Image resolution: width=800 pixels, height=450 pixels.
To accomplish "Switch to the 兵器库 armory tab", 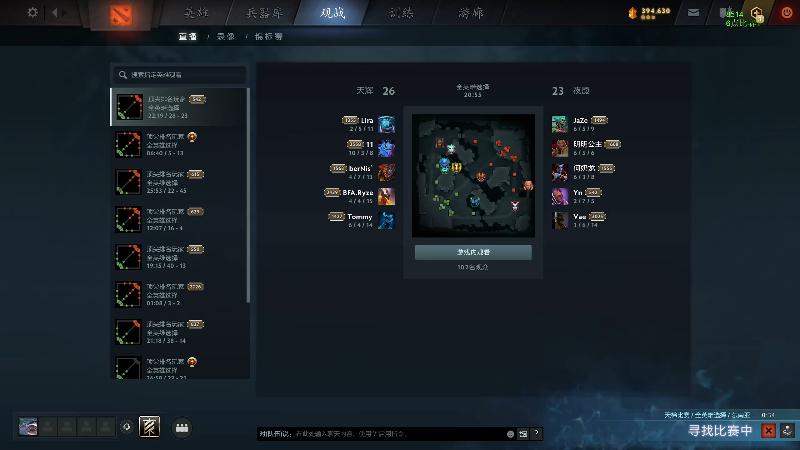I will point(264,13).
